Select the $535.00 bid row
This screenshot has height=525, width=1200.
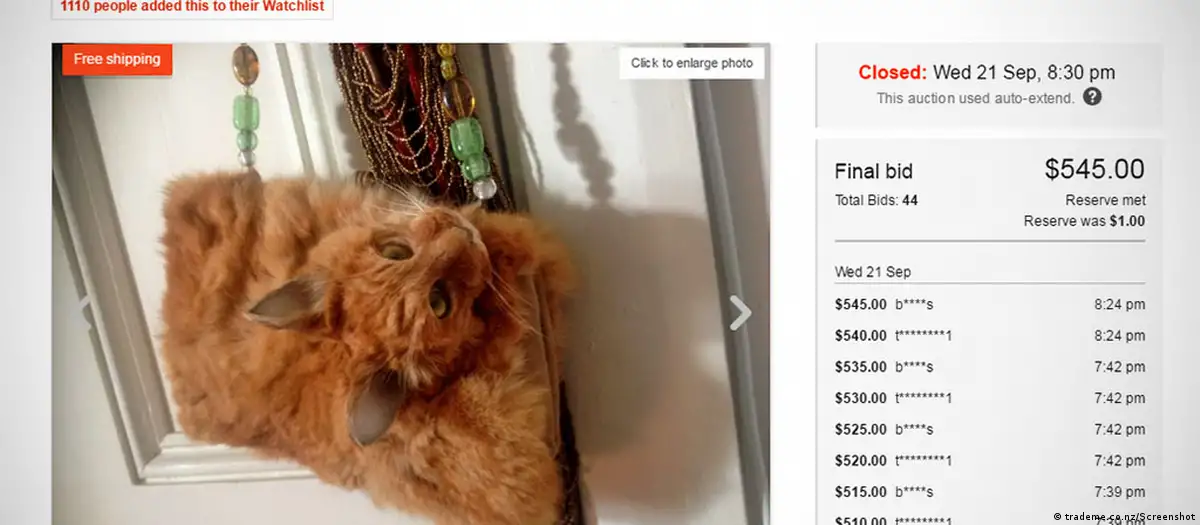pyautogui.click(x=990, y=366)
